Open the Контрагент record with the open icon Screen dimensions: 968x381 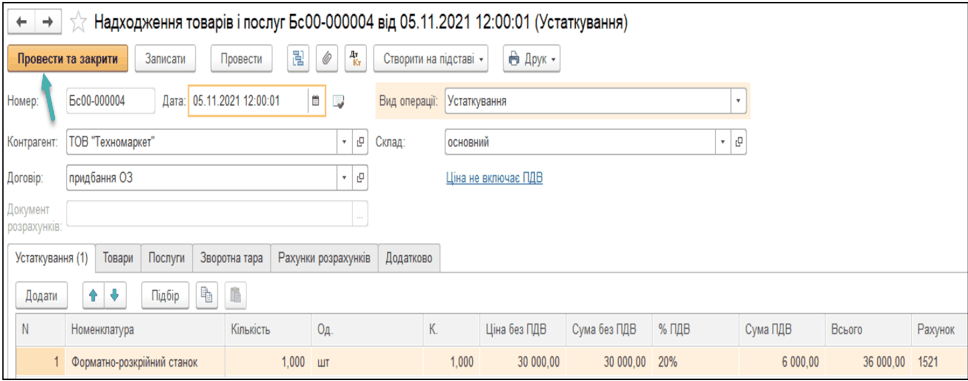click(x=361, y=143)
